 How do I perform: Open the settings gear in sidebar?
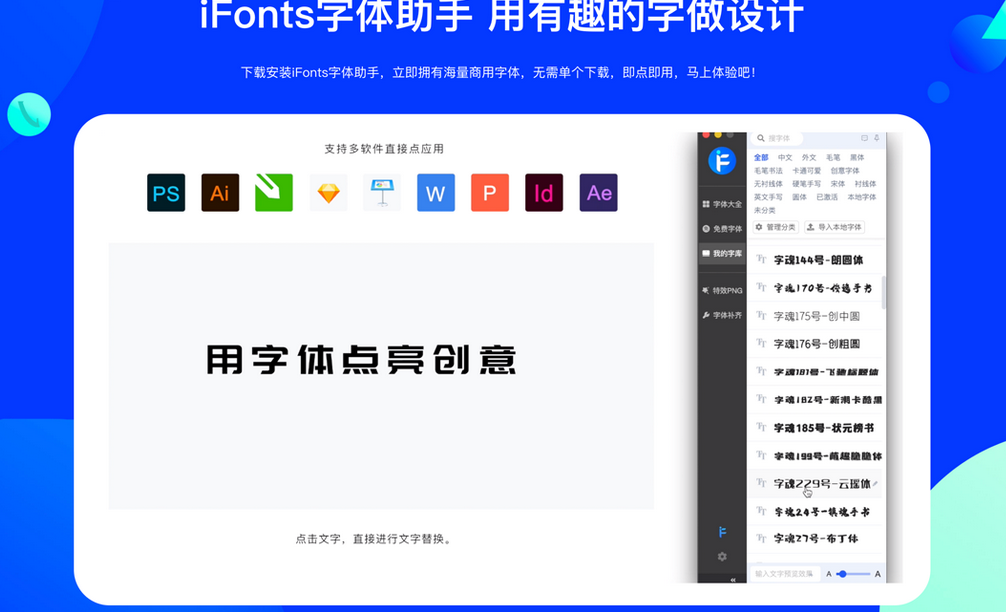pyautogui.click(x=722, y=557)
